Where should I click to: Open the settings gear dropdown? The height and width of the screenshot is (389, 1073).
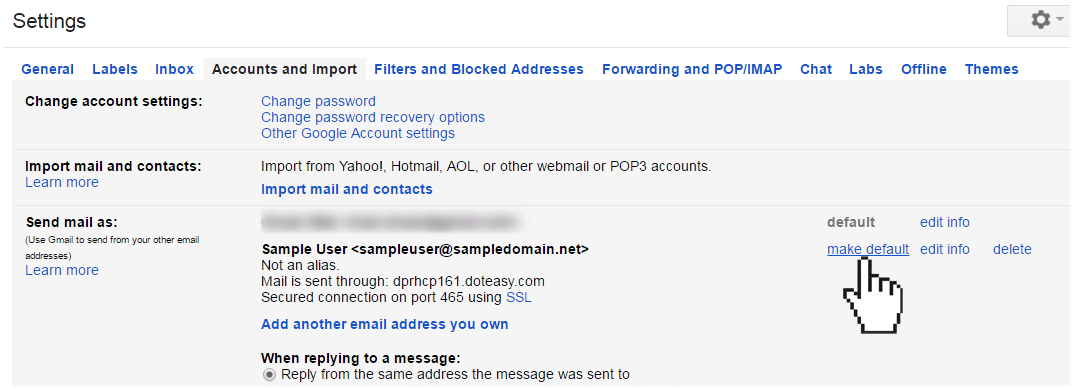coord(1040,21)
